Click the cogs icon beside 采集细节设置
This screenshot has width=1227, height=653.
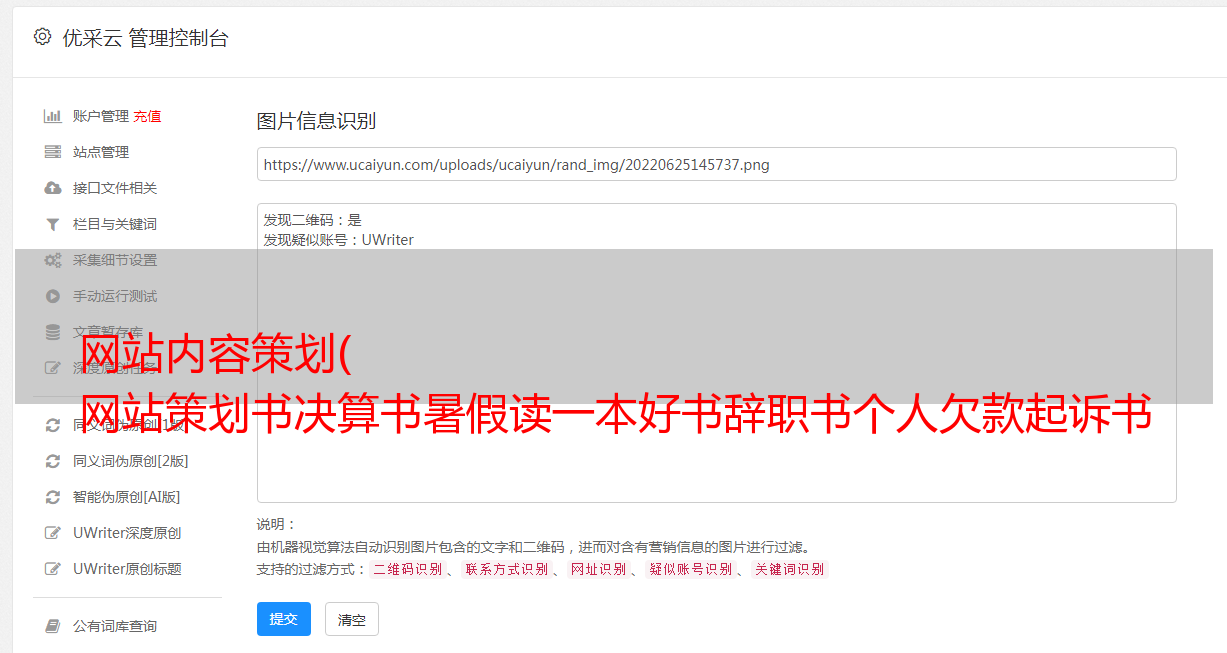point(53,260)
